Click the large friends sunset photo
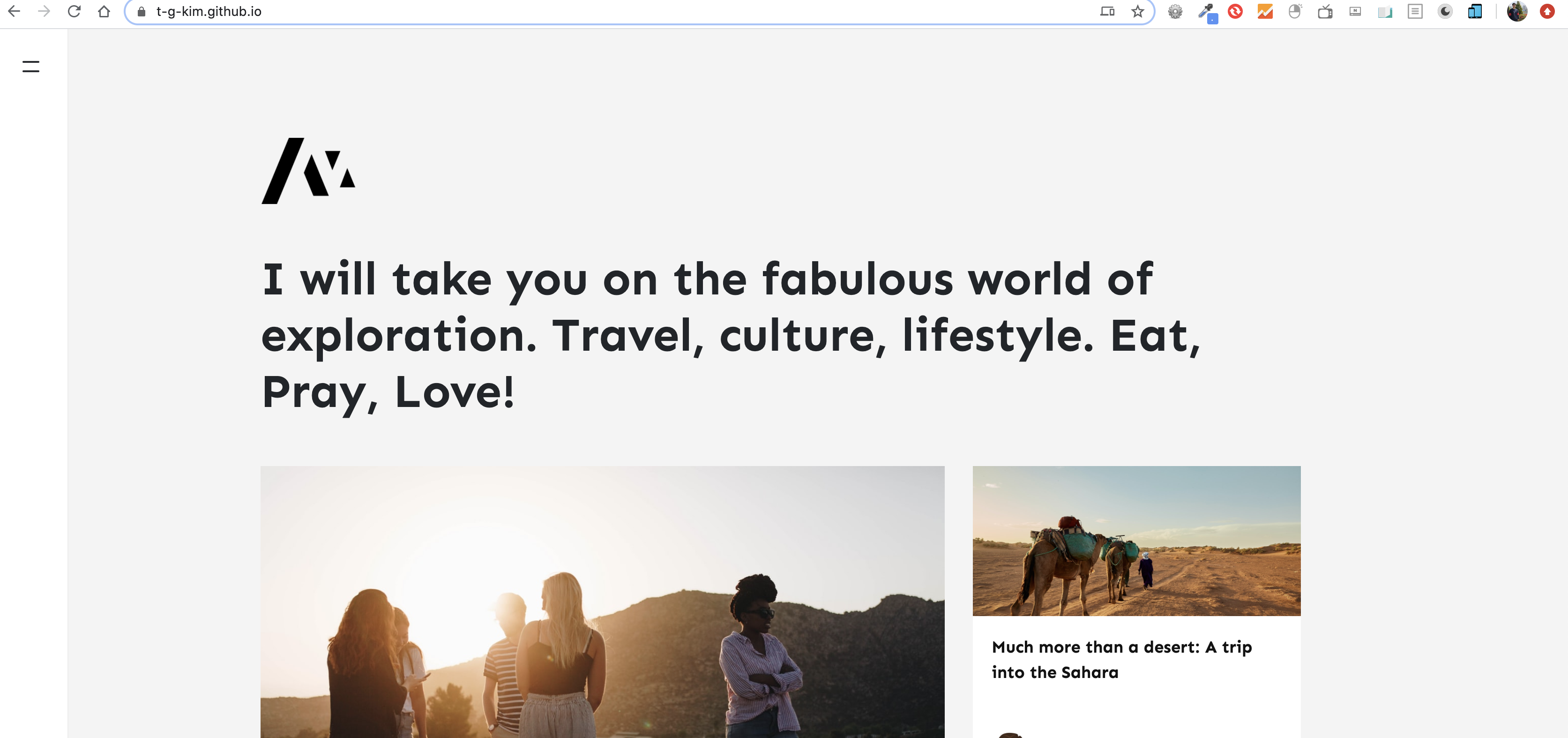 [602, 602]
